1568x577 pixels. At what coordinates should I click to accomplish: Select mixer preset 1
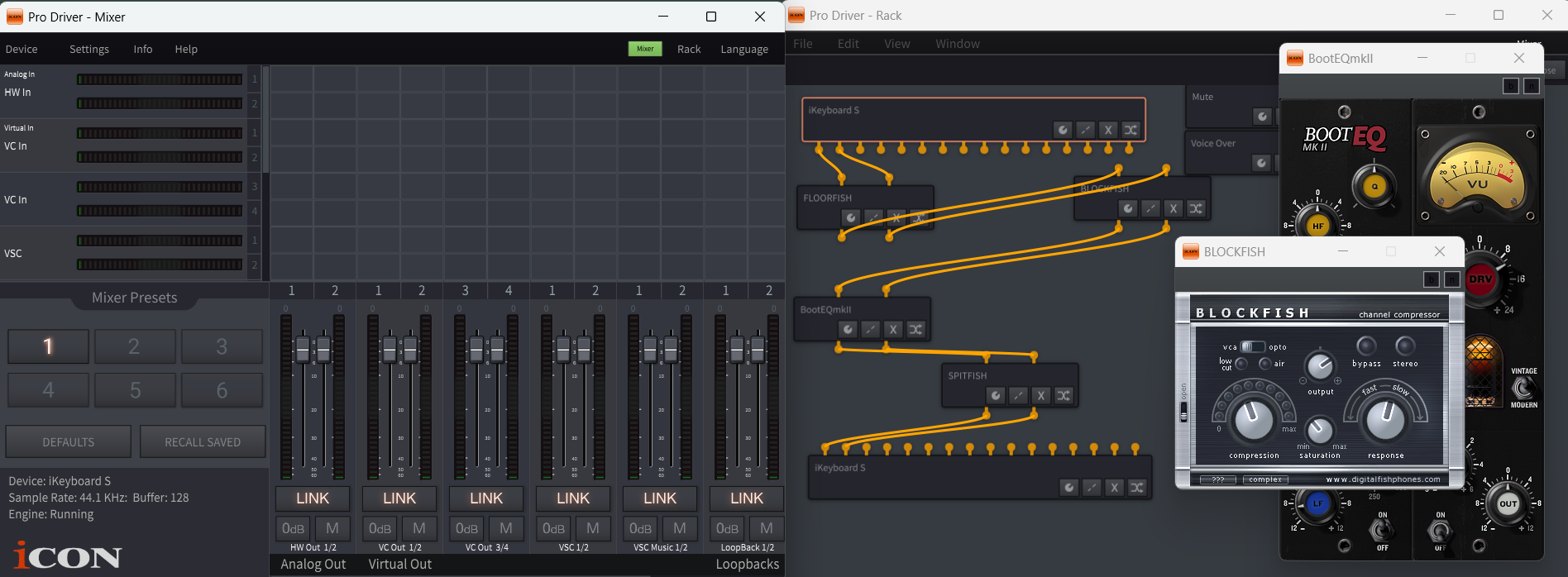click(x=48, y=346)
